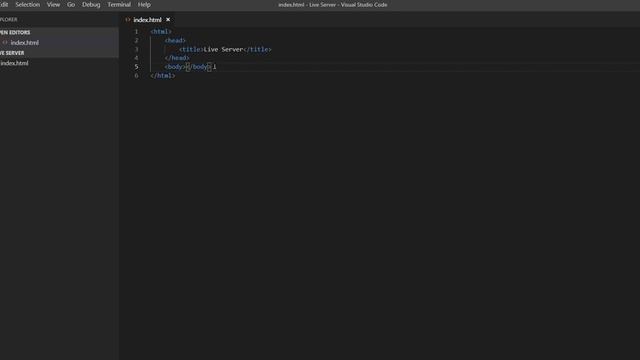Click line number 3 in the gutter
This screenshot has height=360, width=640.
(136, 49)
